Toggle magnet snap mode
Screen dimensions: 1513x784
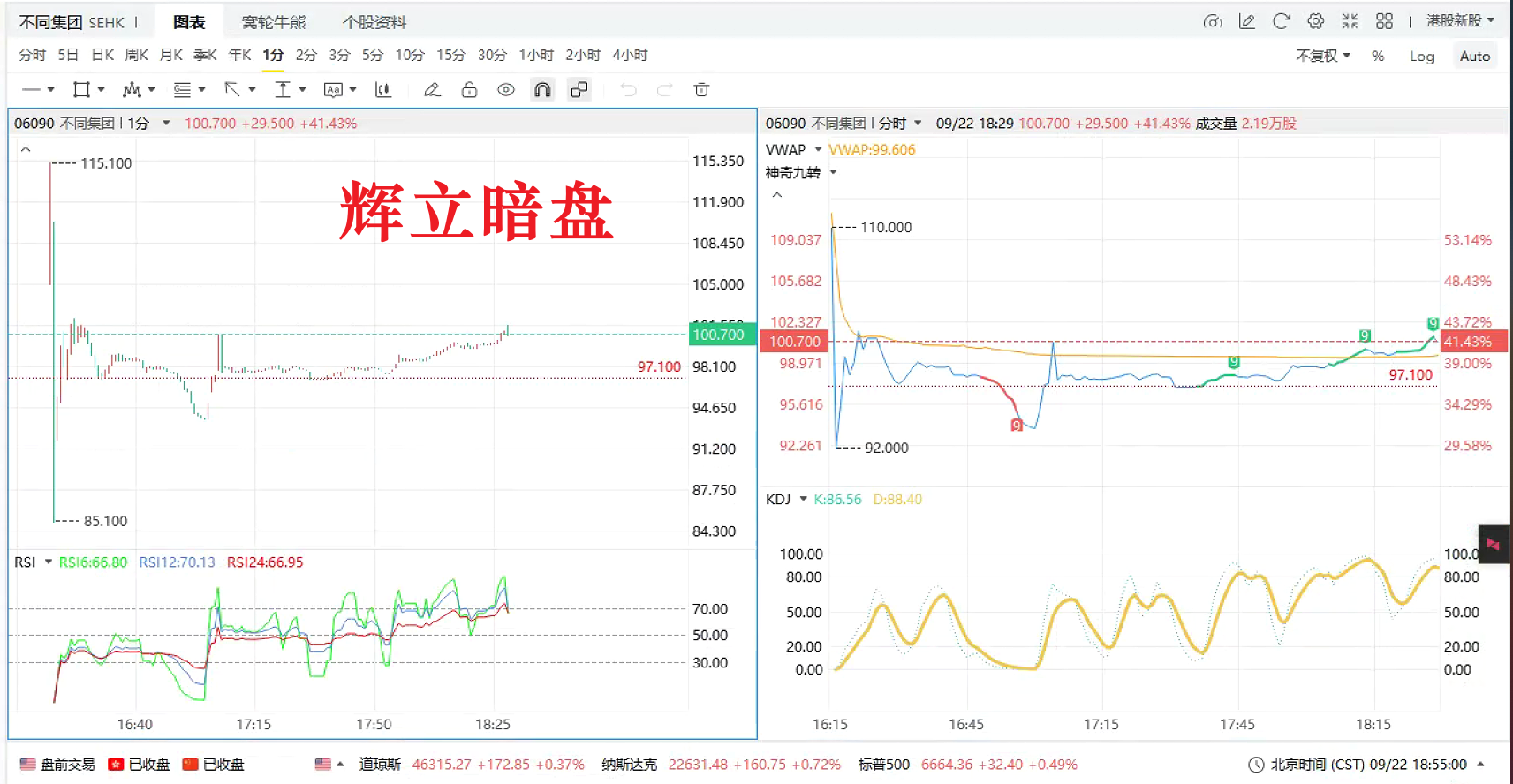[542, 90]
